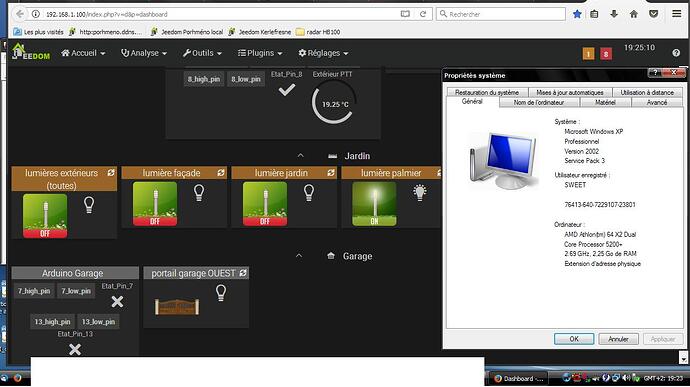The width and height of the screenshot is (690, 387).
Task: Refresh the lumières extérieurs (toutes) widget
Action: tap(111, 173)
